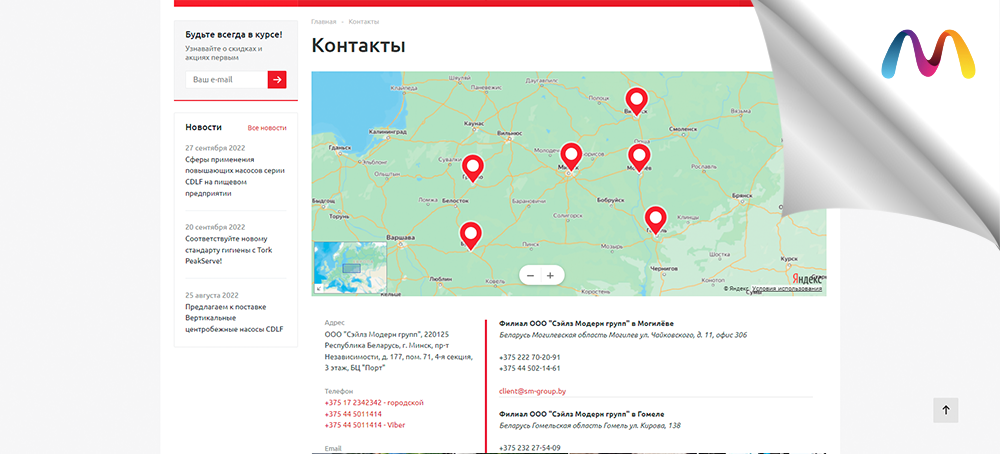Screen dimensions: 1000x454
Task: Click the red email subscribe arrow button
Action: click(x=277, y=80)
